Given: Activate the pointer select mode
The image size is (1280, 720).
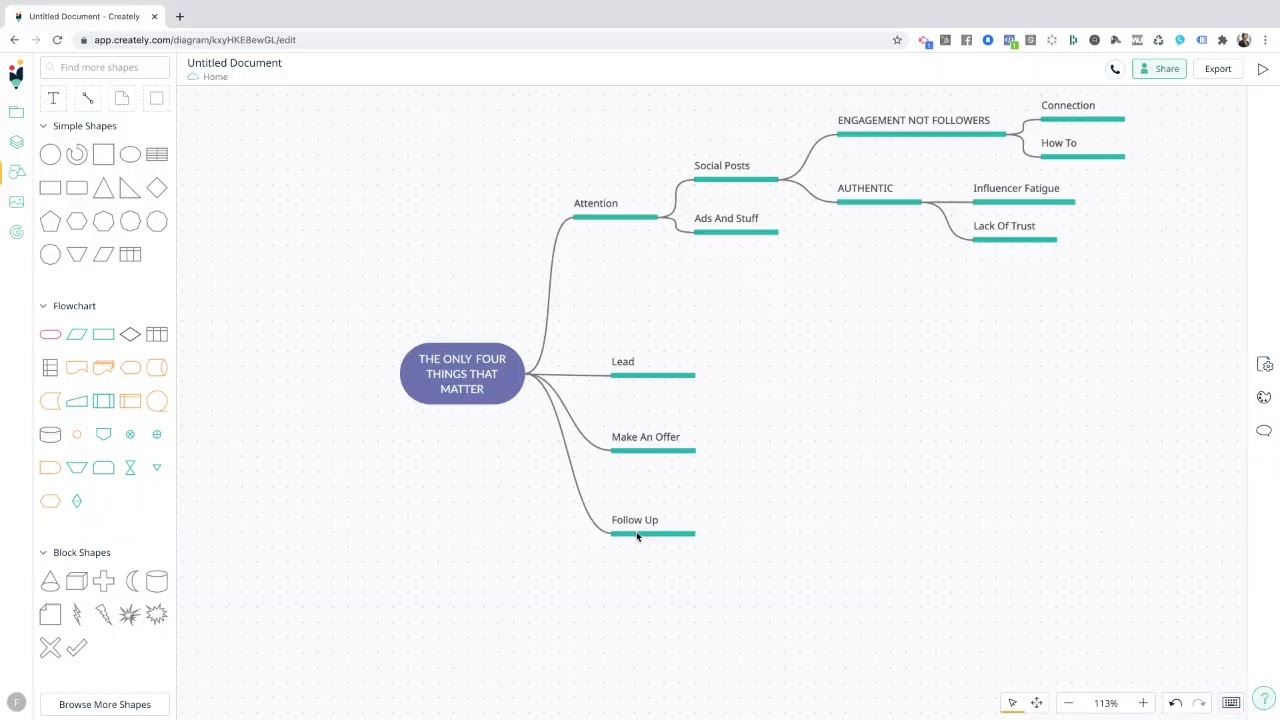Looking at the screenshot, I should click(x=1012, y=703).
